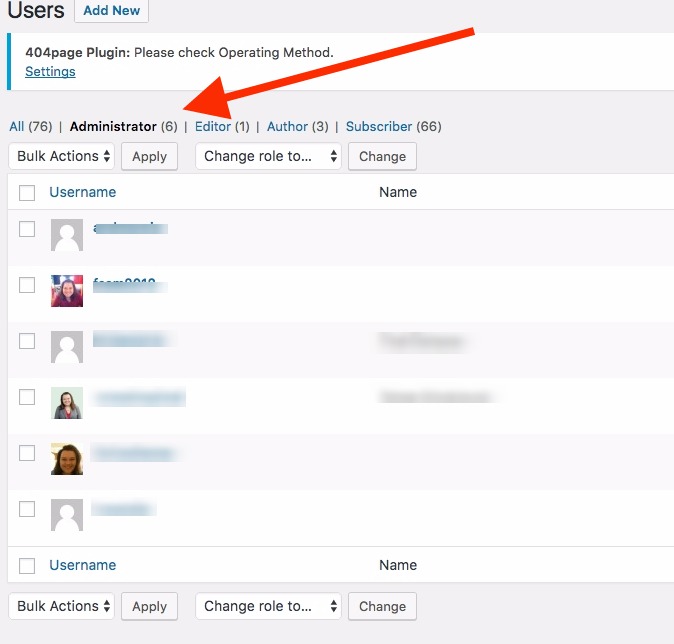
Task: Expand 'Change role to...' dropdown above the table
Action: (x=268, y=157)
